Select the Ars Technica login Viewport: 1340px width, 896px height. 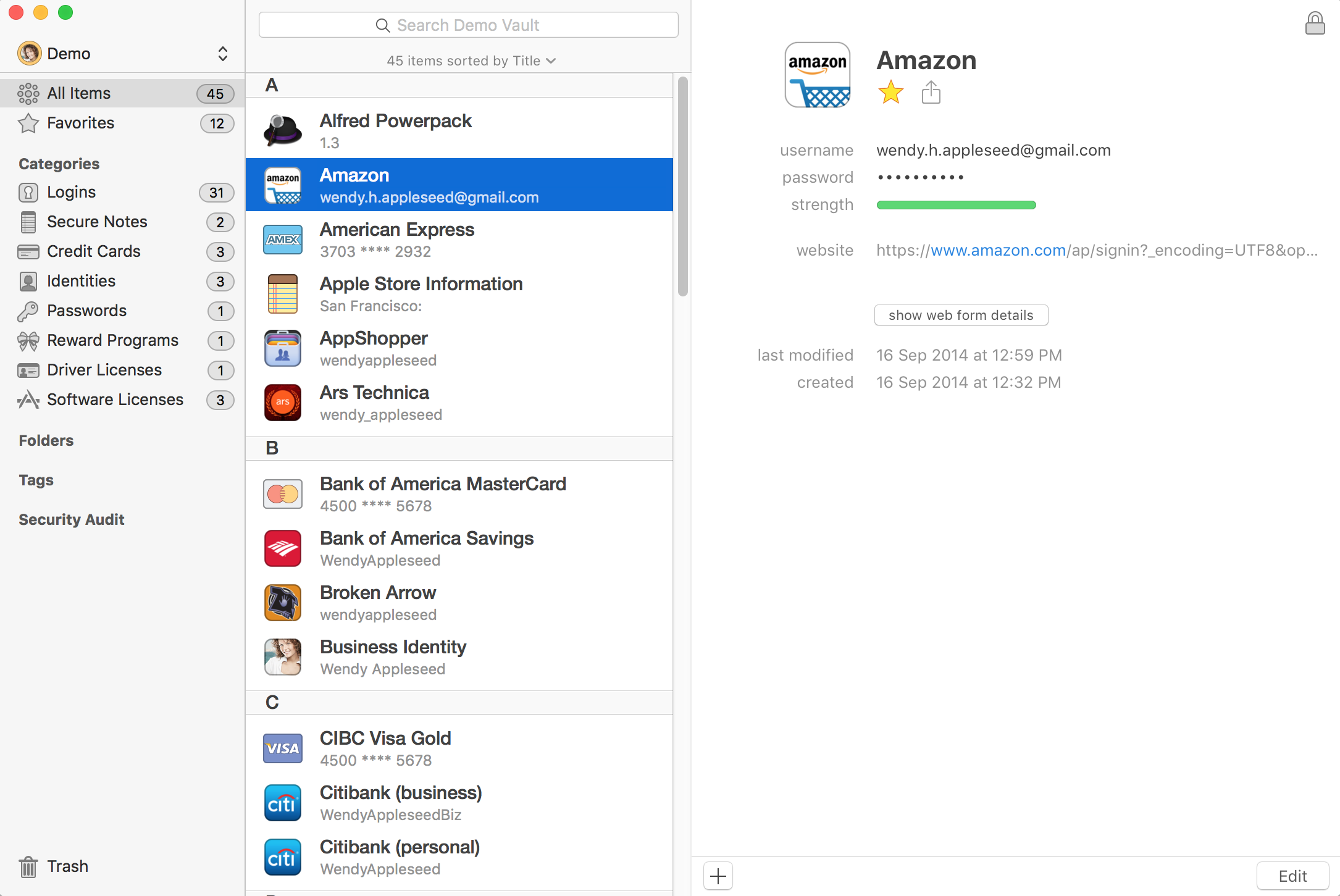coord(459,403)
